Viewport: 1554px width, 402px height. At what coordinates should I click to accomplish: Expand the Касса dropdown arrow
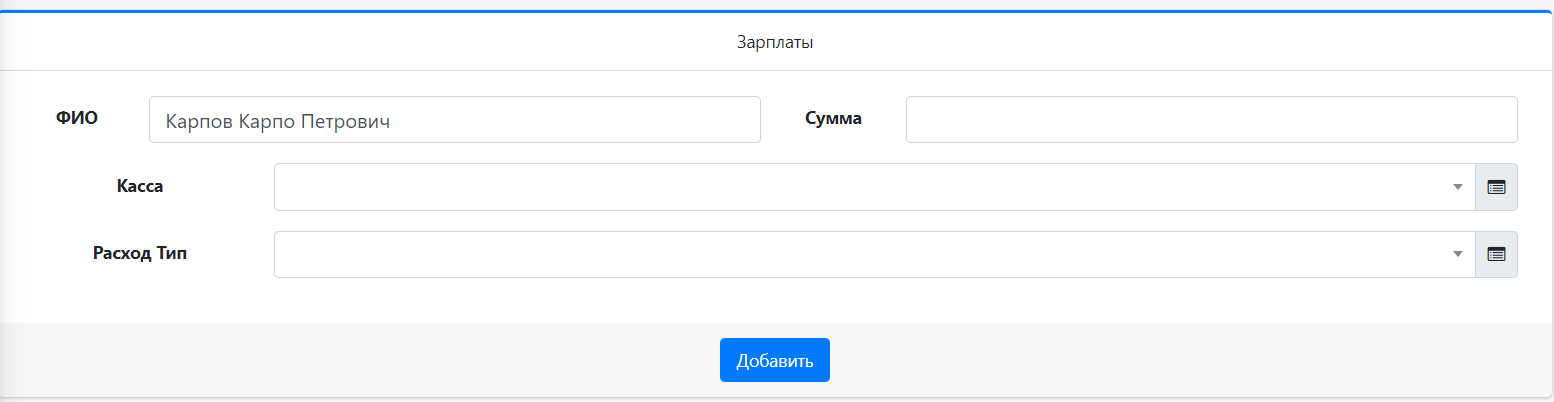(1457, 187)
